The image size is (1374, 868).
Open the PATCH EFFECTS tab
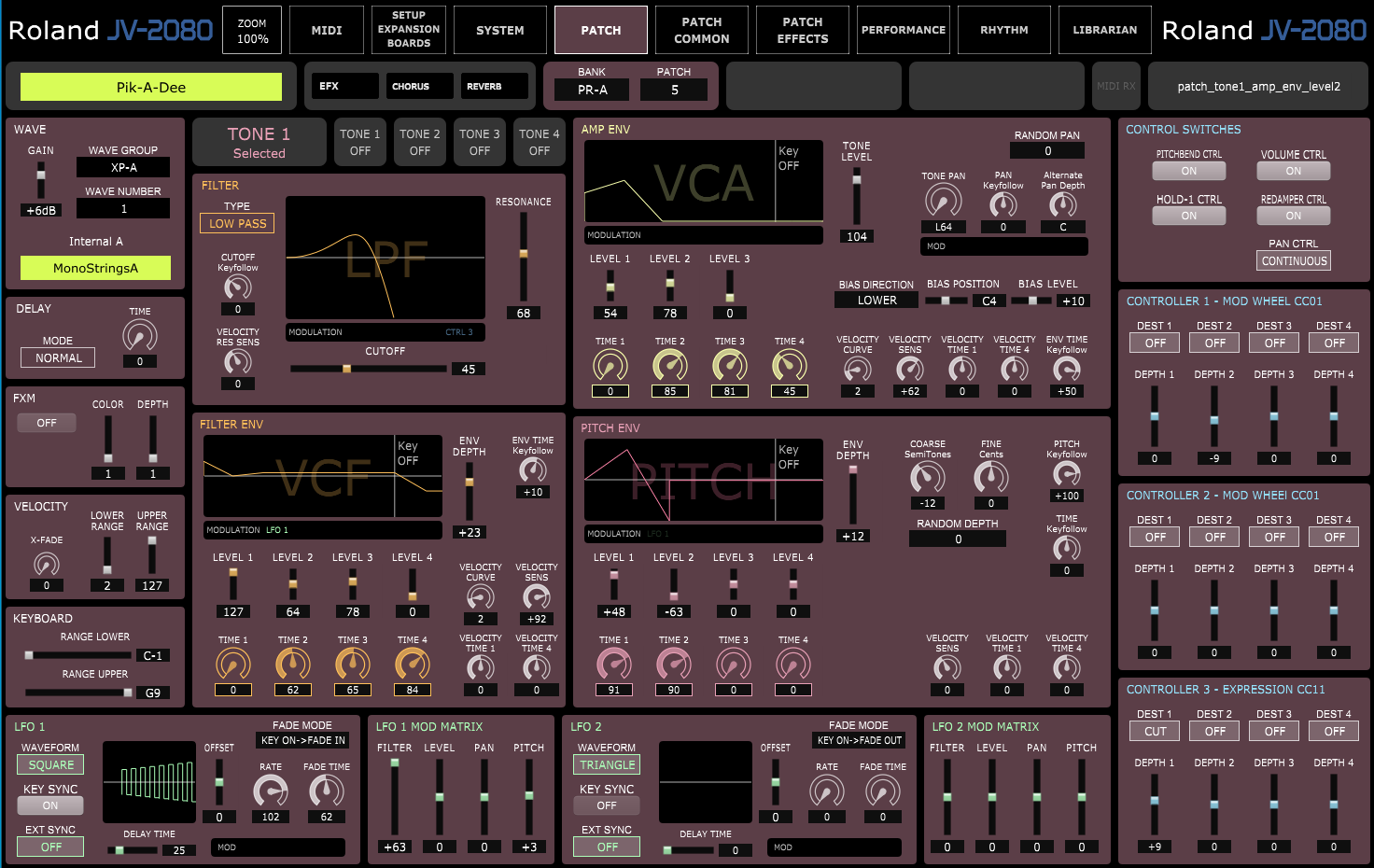pos(803,30)
